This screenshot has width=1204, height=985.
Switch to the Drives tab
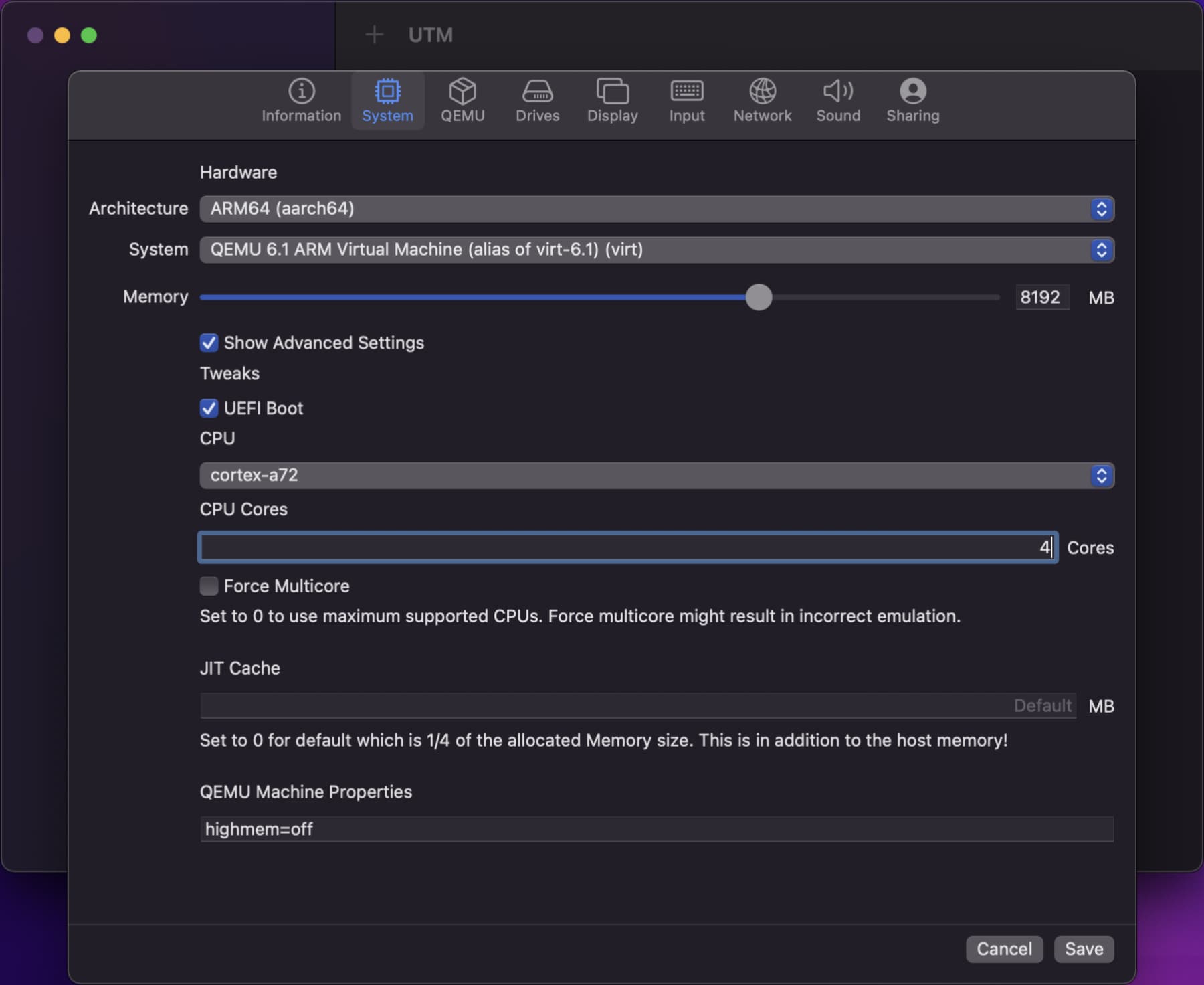click(537, 100)
